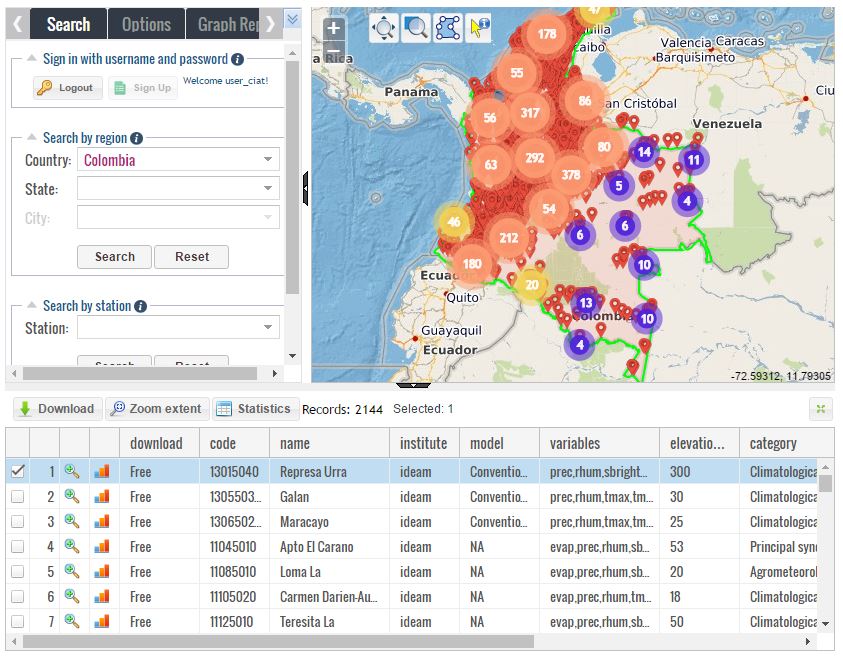Activate the pan map tool
Viewport: 843px width, 658px height.
pos(384,29)
